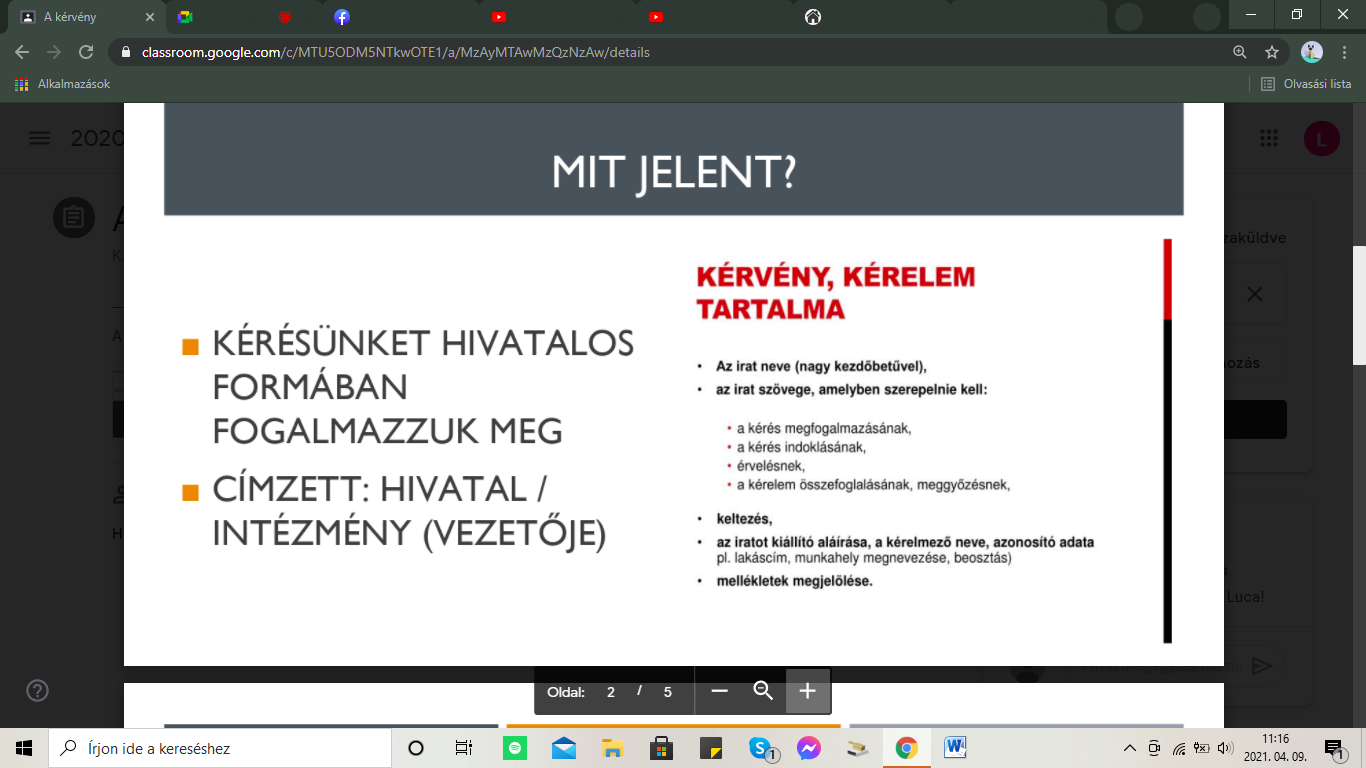Zoom out with the minus button

719,691
